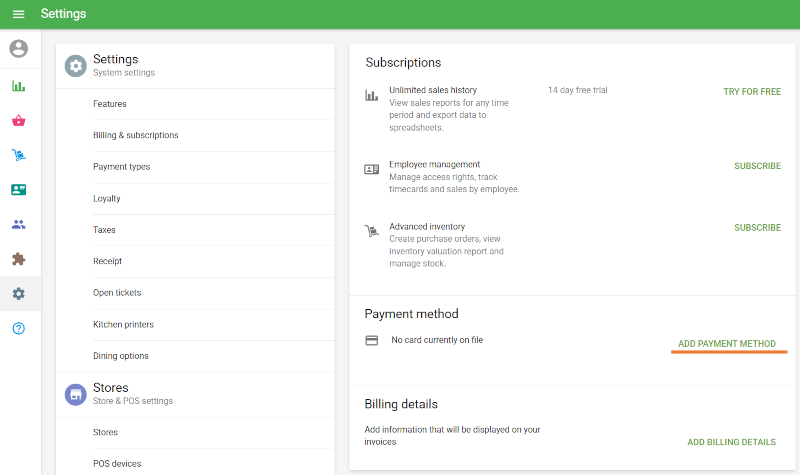The height and width of the screenshot is (475, 800).
Task: Open Employees ID card icon in sidebar
Action: pyautogui.click(x=18, y=190)
